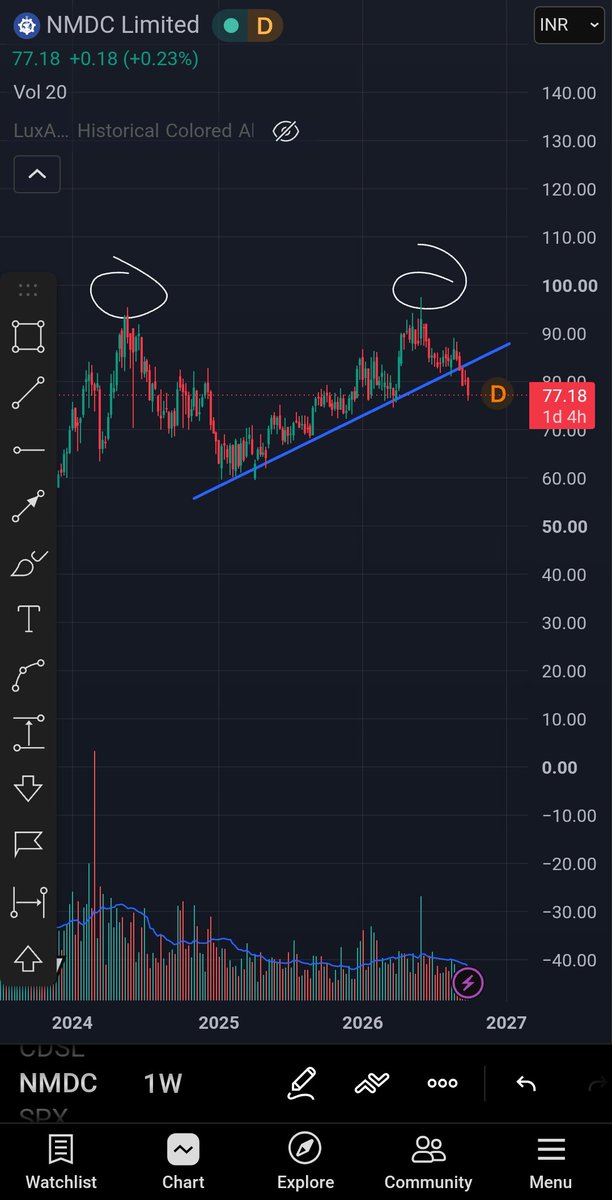Image resolution: width=612 pixels, height=1200 pixels.
Task: Click the NMDC Limited title
Action: 123,25
